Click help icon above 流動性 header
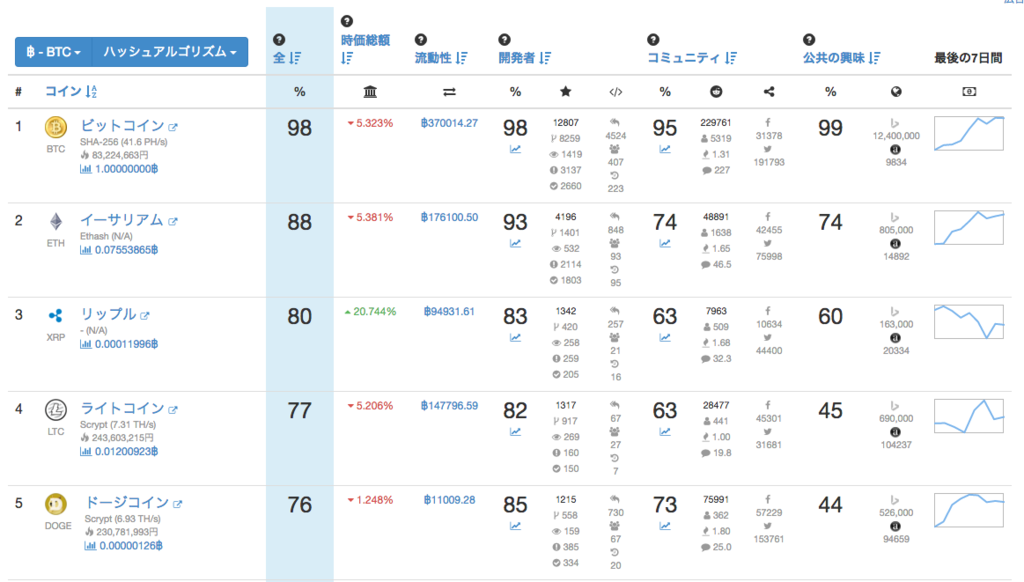The image size is (1024, 582). pyautogui.click(x=421, y=40)
